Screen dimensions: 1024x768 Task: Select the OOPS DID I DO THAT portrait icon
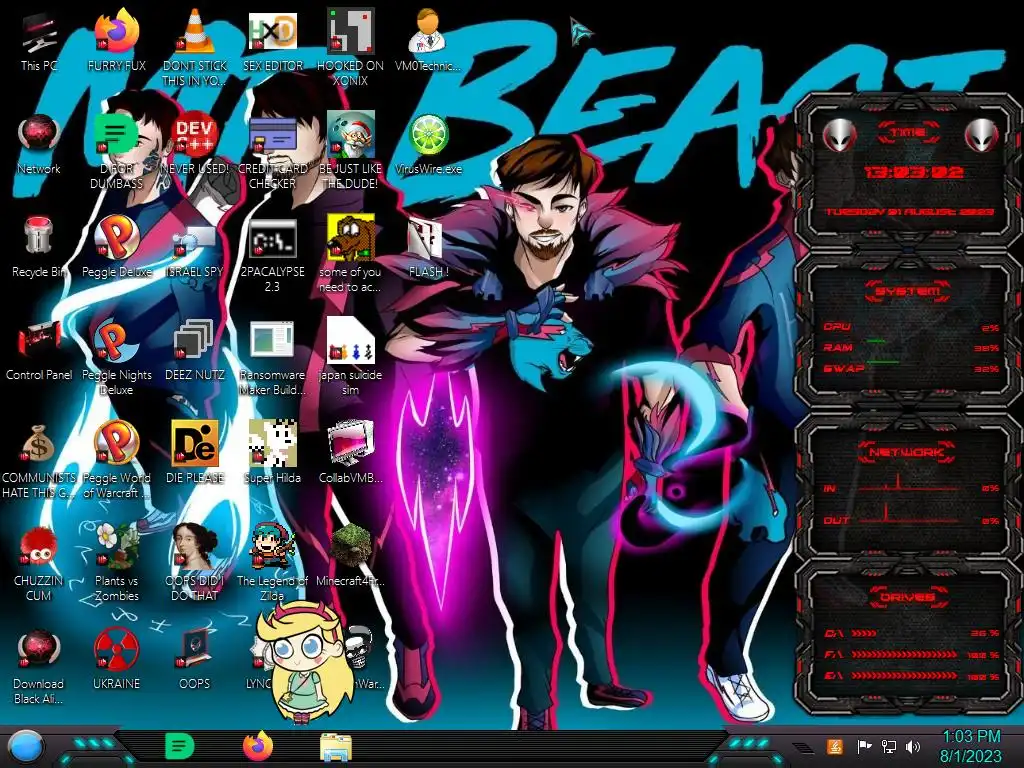(x=195, y=546)
